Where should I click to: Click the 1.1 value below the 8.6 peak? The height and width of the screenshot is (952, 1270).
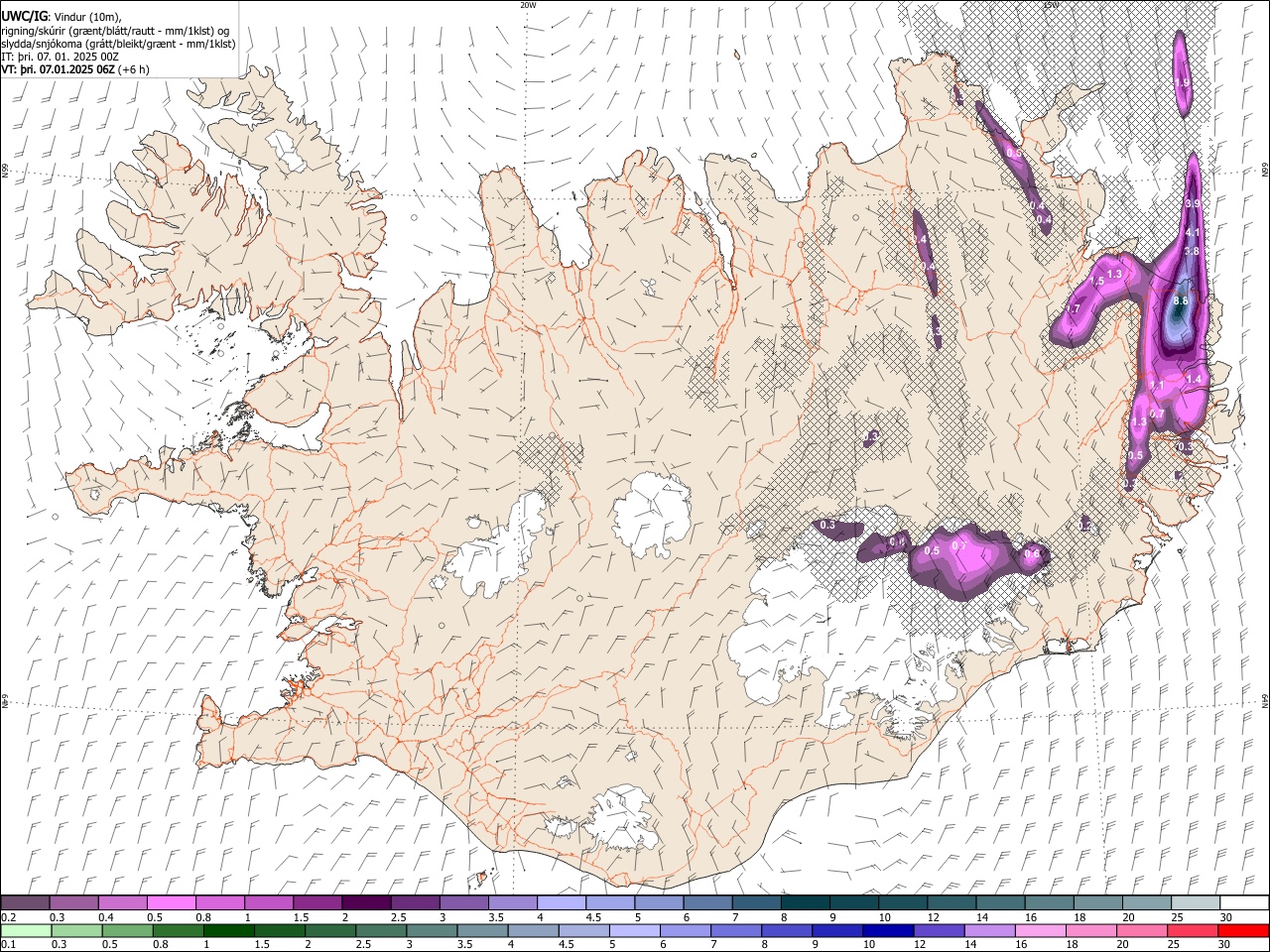1156,385
